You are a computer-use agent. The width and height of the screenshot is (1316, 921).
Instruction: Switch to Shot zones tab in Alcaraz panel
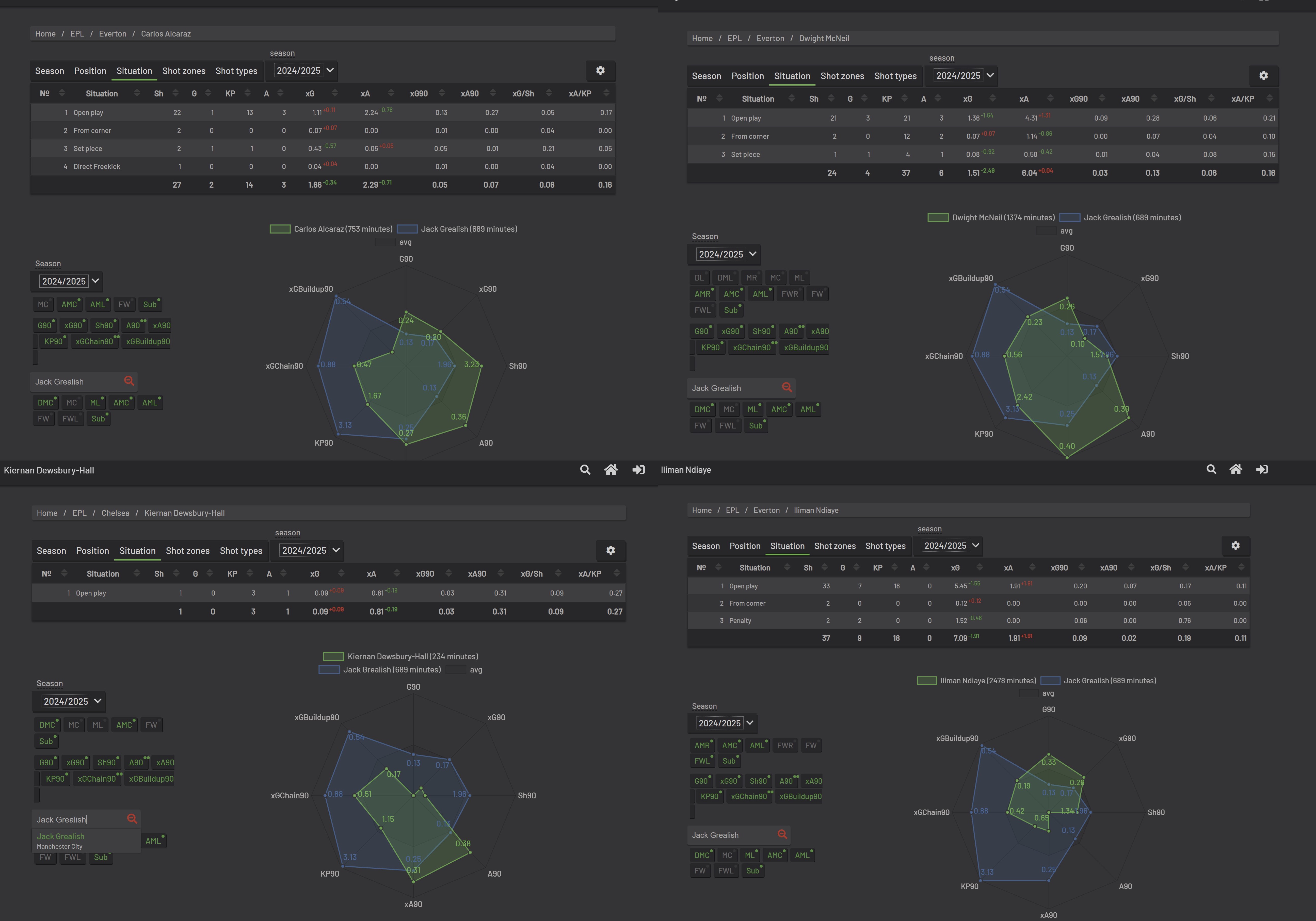point(183,71)
